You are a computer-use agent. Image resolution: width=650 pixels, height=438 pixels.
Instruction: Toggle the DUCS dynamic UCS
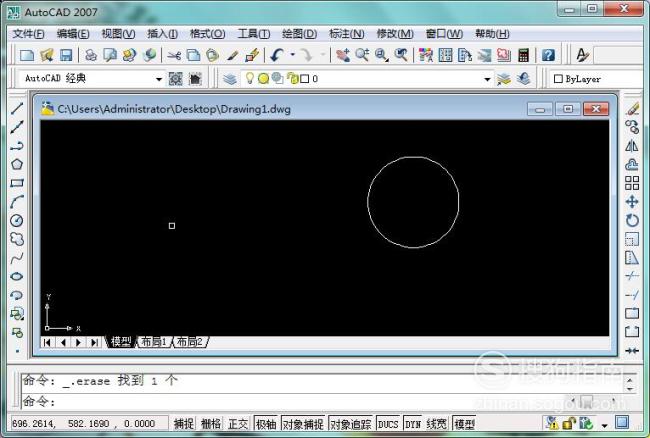pyautogui.click(x=388, y=423)
